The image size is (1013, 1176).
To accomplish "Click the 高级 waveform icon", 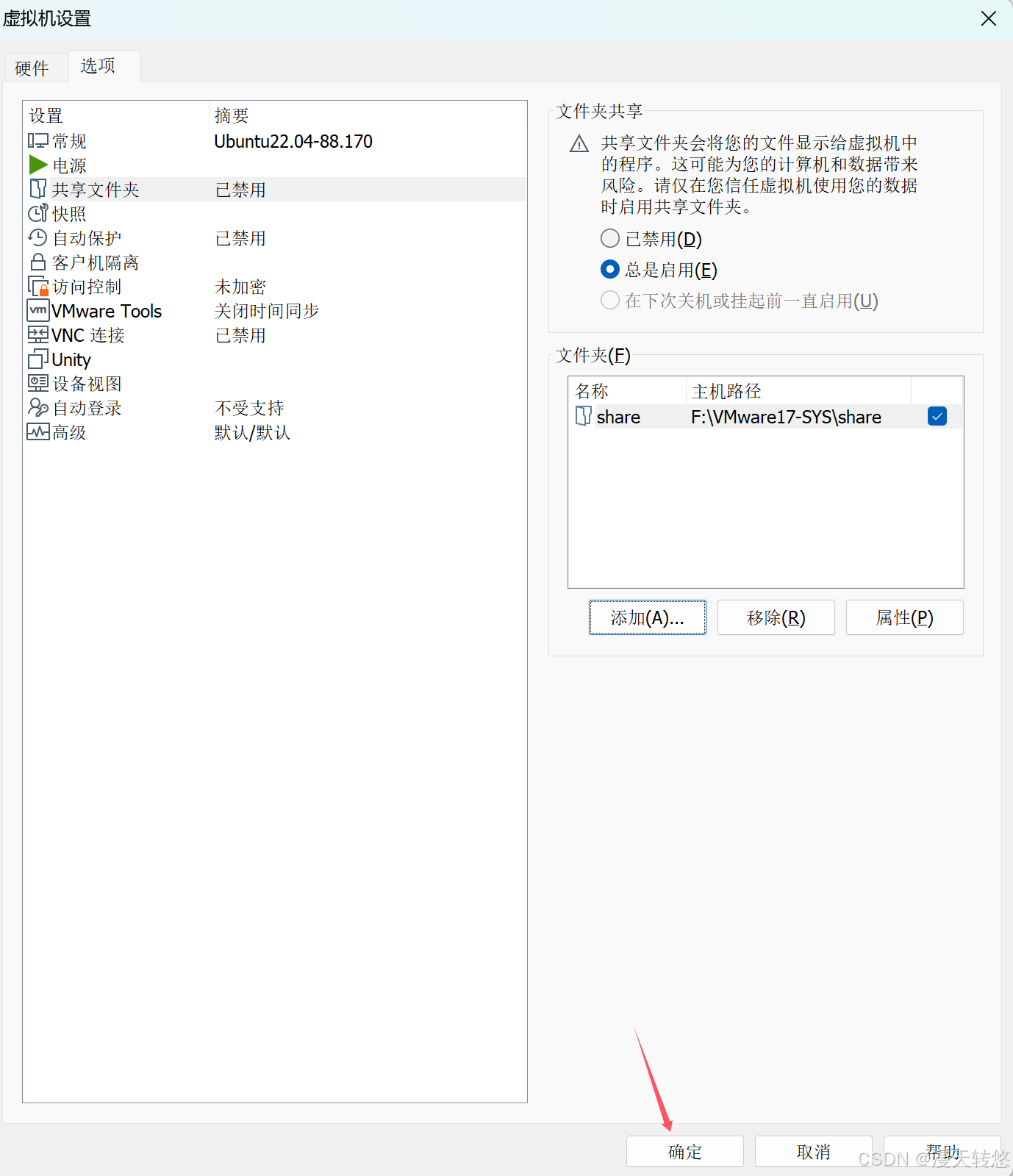I will (38, 431).
